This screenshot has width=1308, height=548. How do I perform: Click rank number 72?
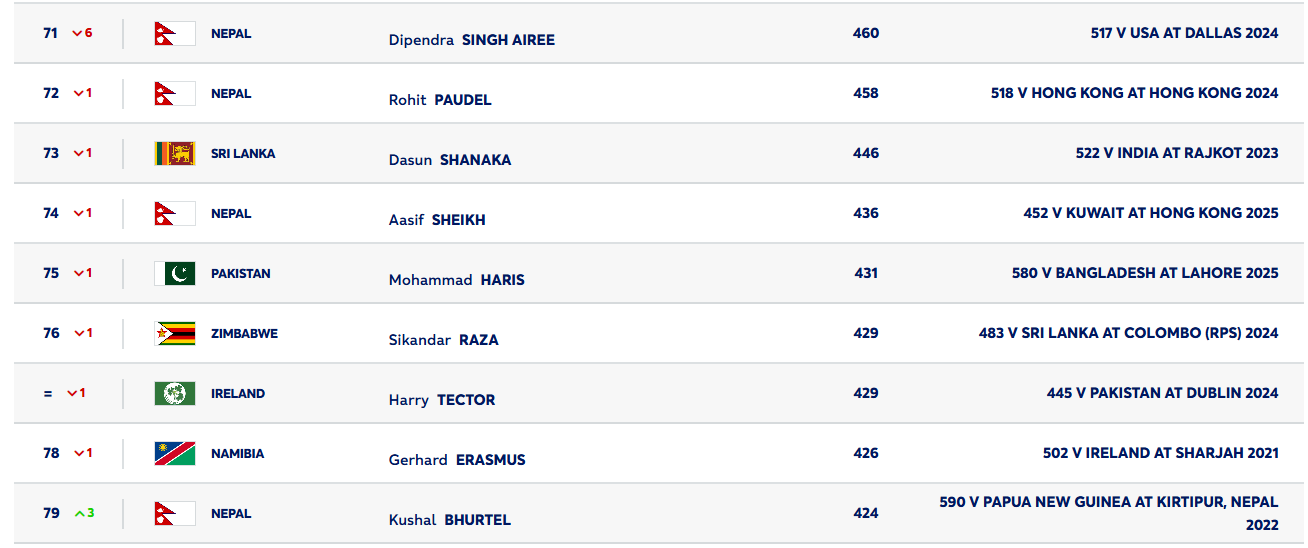click(x=51, y=93)
